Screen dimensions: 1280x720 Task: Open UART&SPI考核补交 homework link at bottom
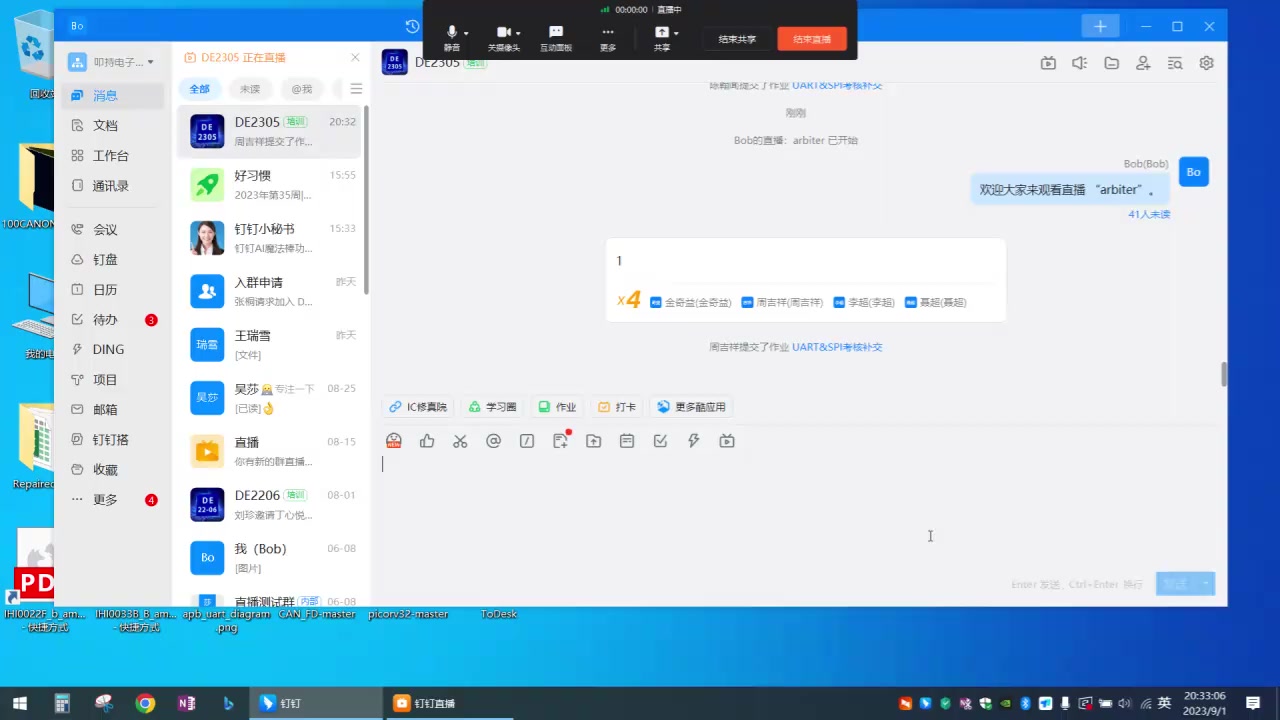(837, 347)
